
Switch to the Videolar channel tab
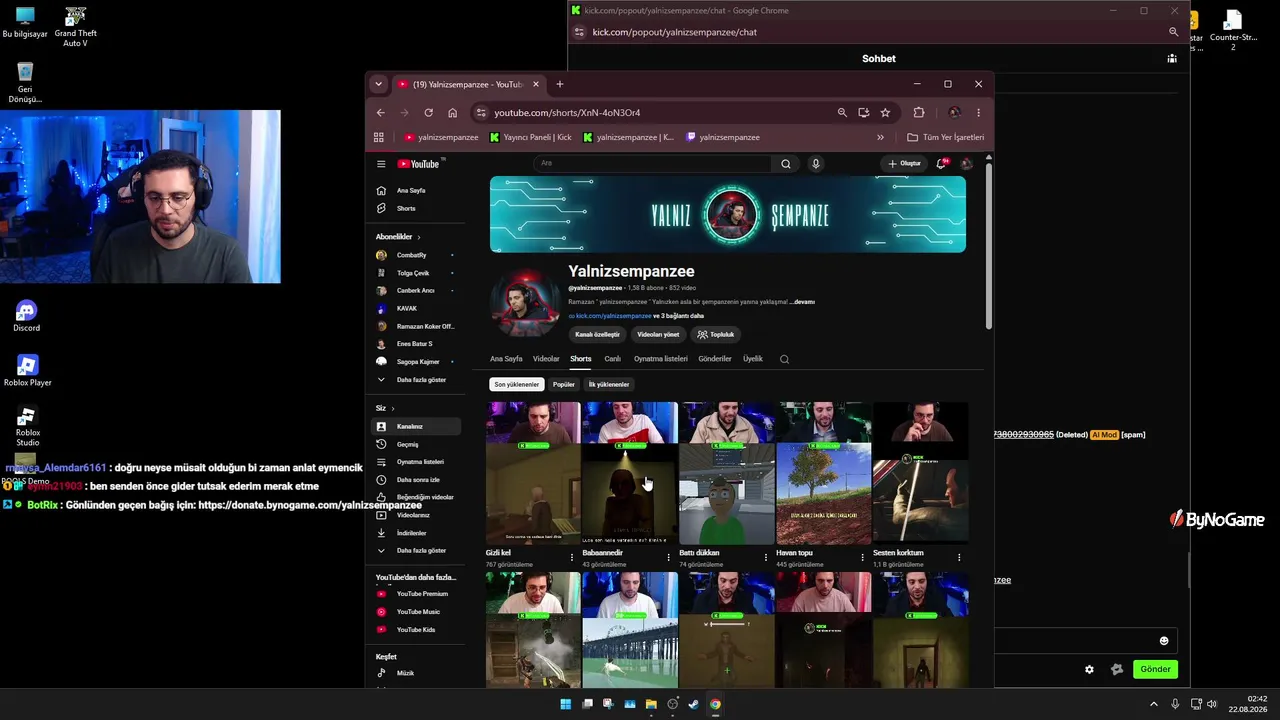click(x=546, y=359)
